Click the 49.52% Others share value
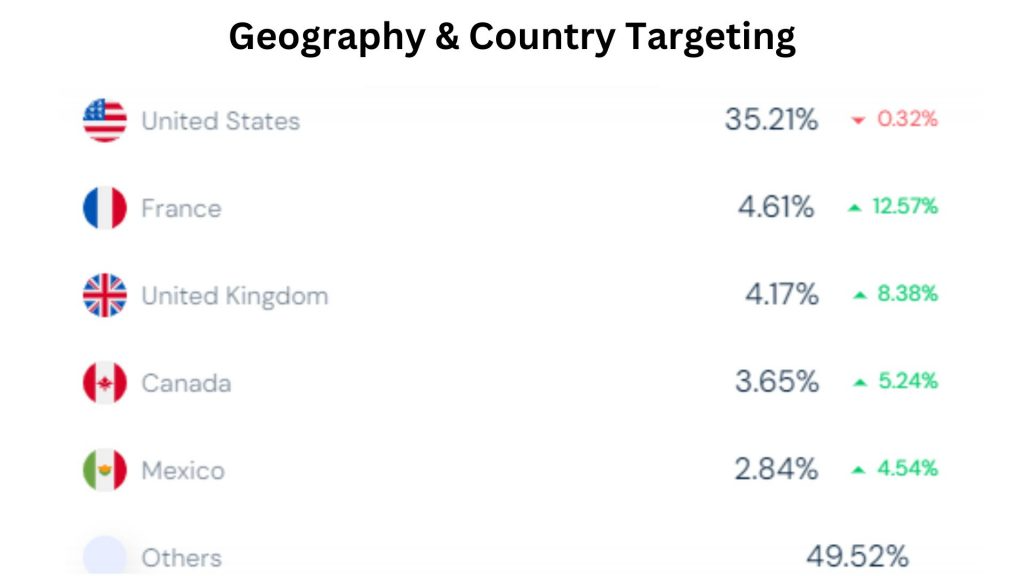Screen dimensions: 1024x576 coord(857,556)
